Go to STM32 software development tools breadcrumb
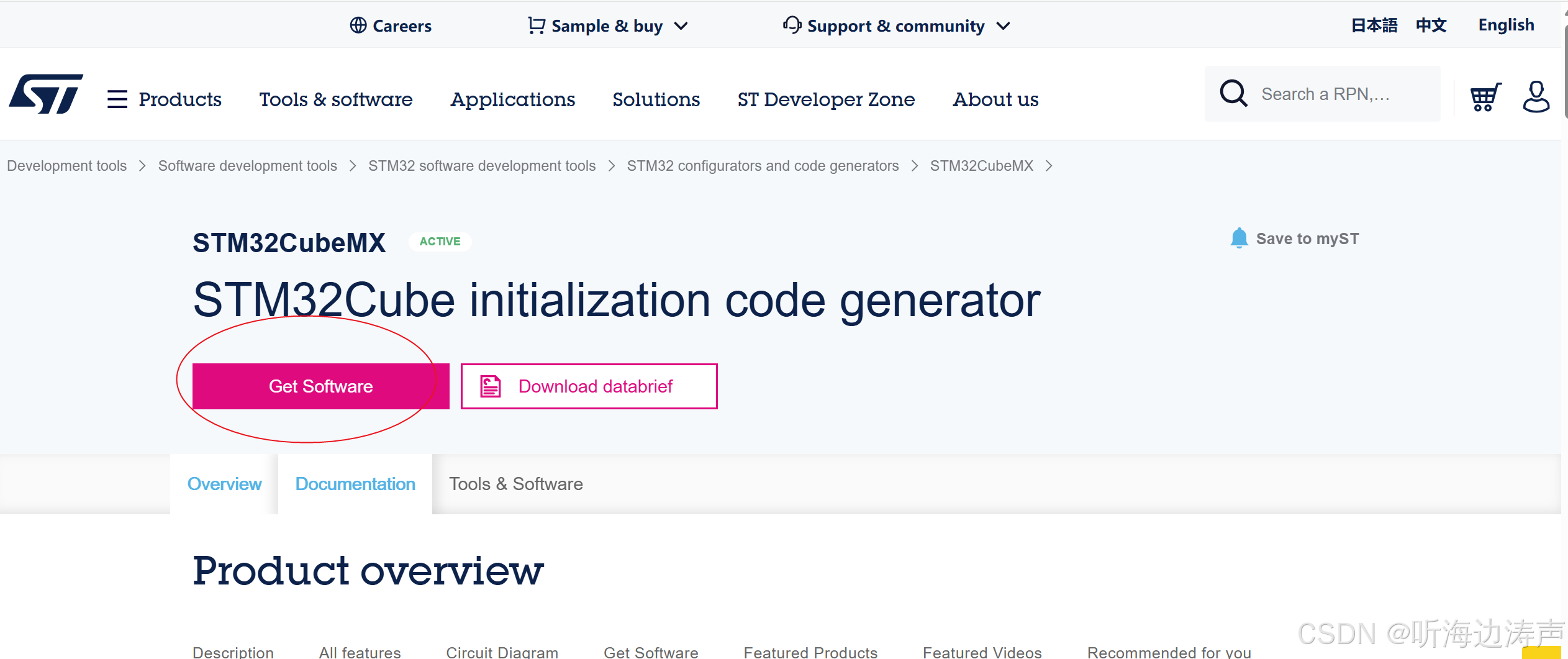 [x=482, y=166]
